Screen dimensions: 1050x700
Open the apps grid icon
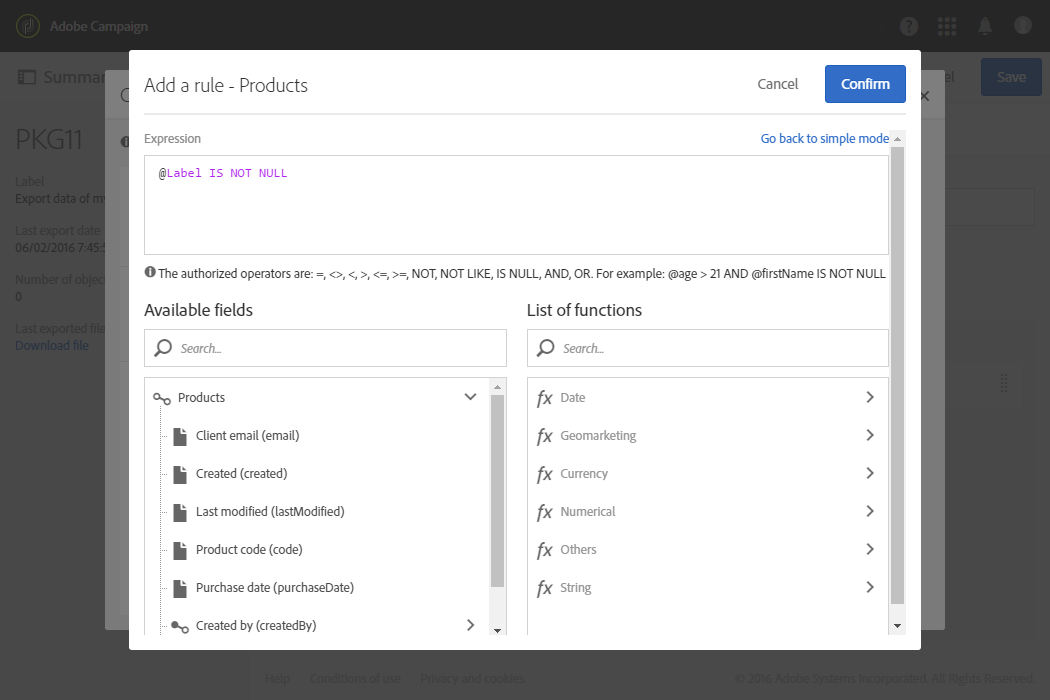coord(947,26)
